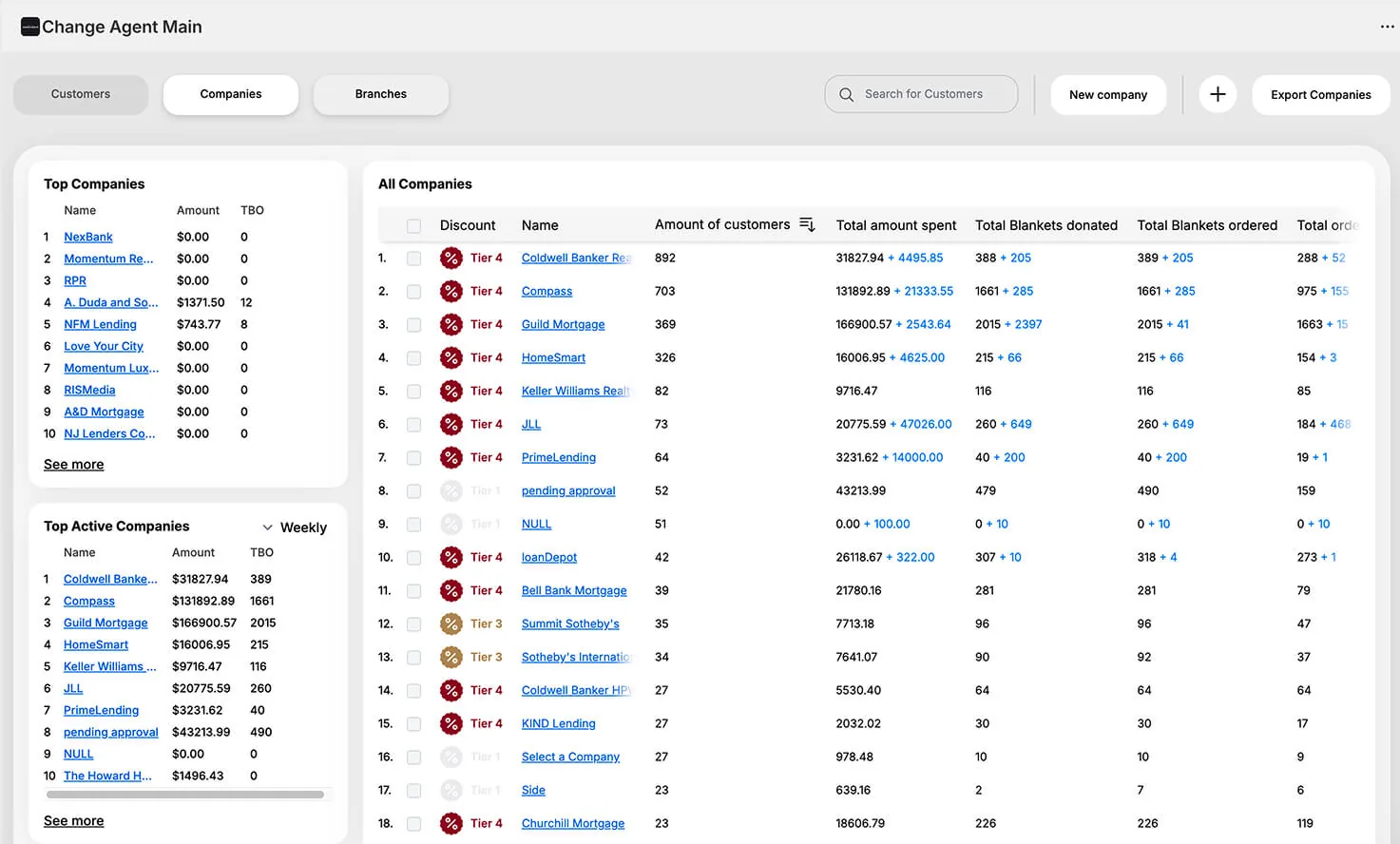Click discount badge icon in Compass row
This screenshot has width=1400, height=844.
pyautogui.click(x=451, y=291)
